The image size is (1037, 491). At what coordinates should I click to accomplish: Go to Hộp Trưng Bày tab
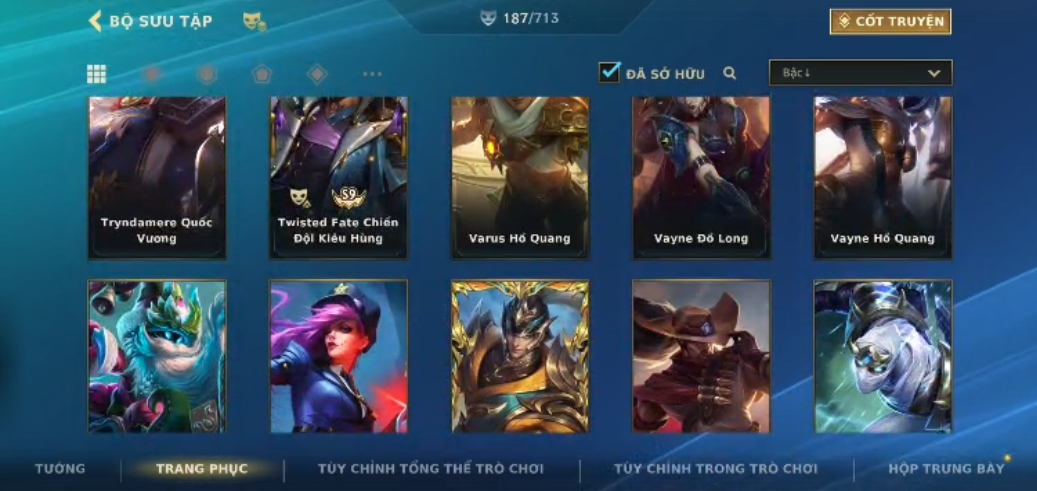[946, 469]
